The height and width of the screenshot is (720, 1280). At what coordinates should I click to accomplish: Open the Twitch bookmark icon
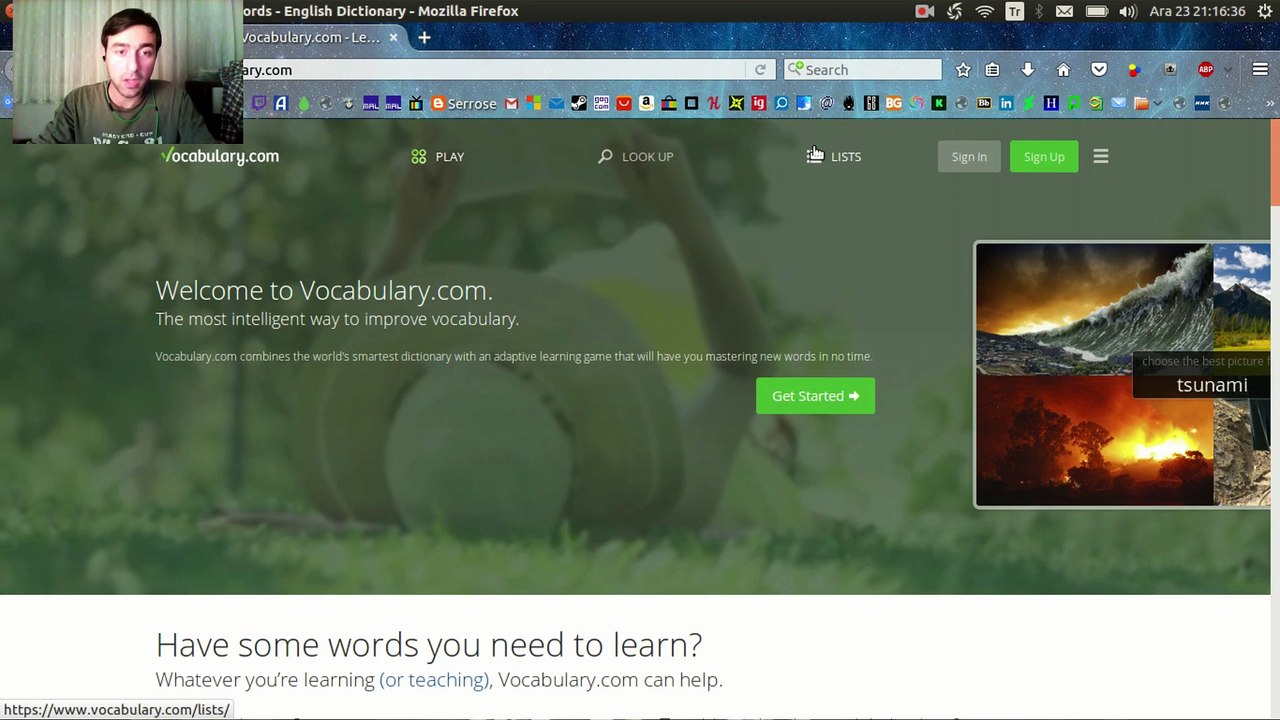pyautogui.click(x=259, y=103)
